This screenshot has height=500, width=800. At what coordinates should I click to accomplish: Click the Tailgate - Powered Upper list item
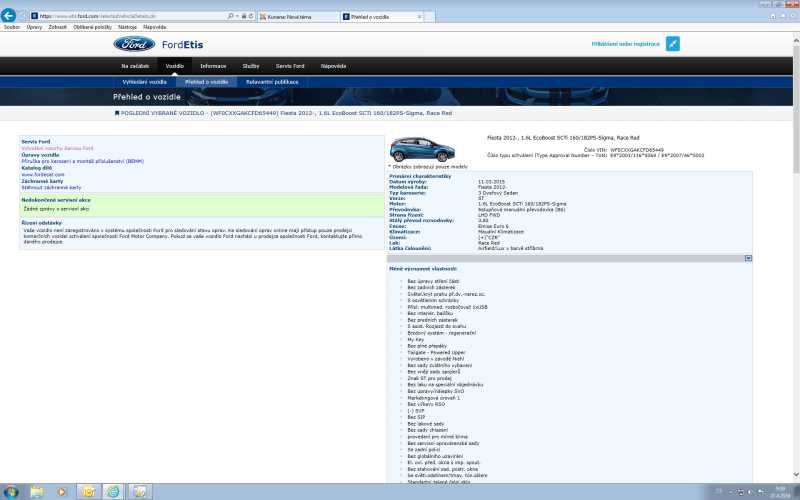coord(436,353)
